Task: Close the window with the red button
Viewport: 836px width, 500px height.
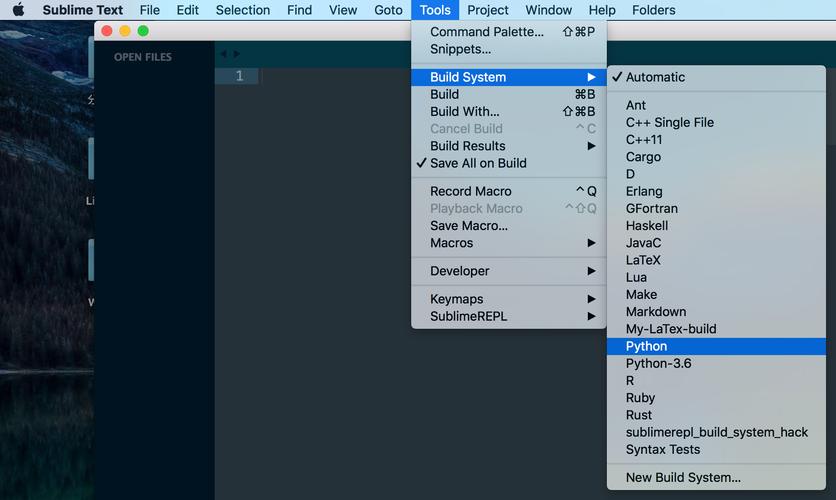Action: pyautogui.click(x=107, y=31)
